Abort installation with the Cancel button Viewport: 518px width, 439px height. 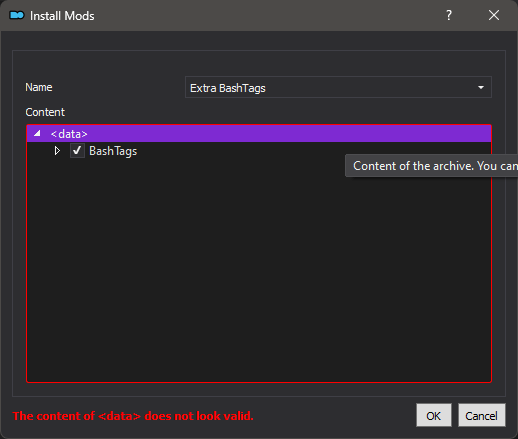(x=481, y=415)
